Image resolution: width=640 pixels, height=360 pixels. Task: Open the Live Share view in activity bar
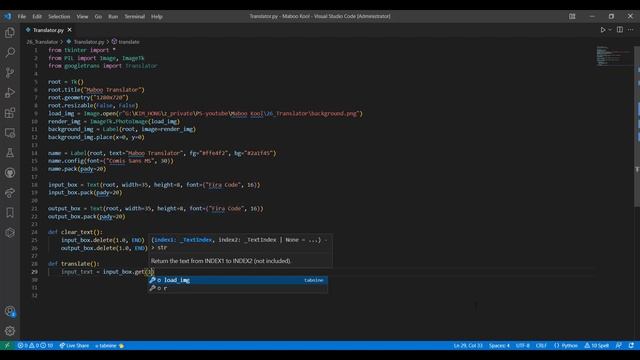10,193
